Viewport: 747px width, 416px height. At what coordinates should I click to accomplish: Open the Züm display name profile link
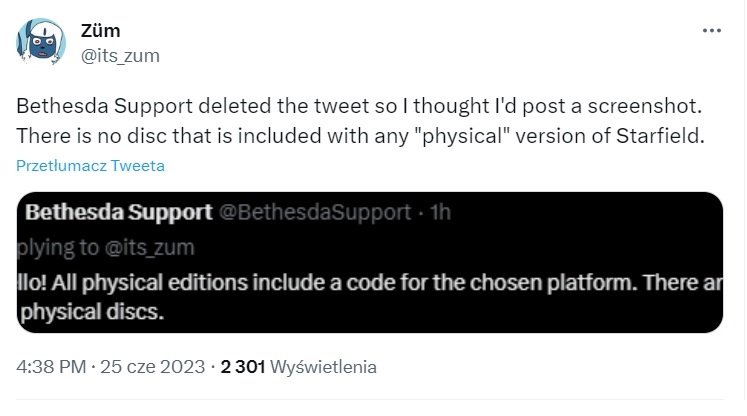click(101, 30)
